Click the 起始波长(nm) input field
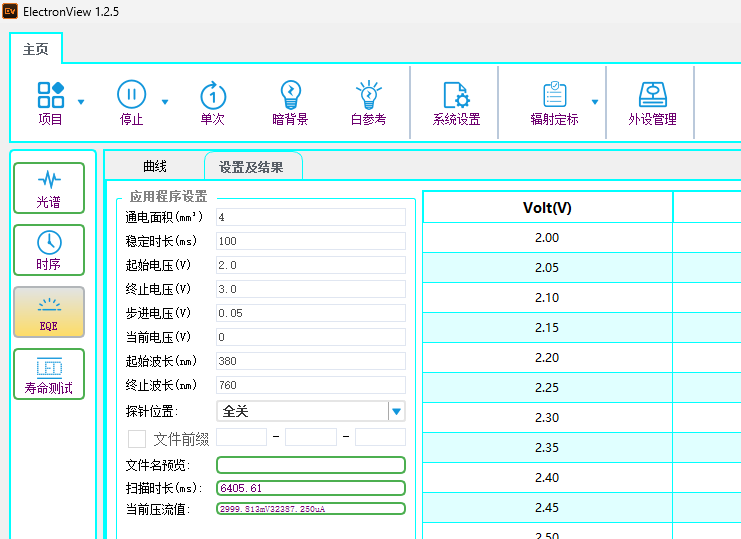741x539 pixels. point(311,361)
